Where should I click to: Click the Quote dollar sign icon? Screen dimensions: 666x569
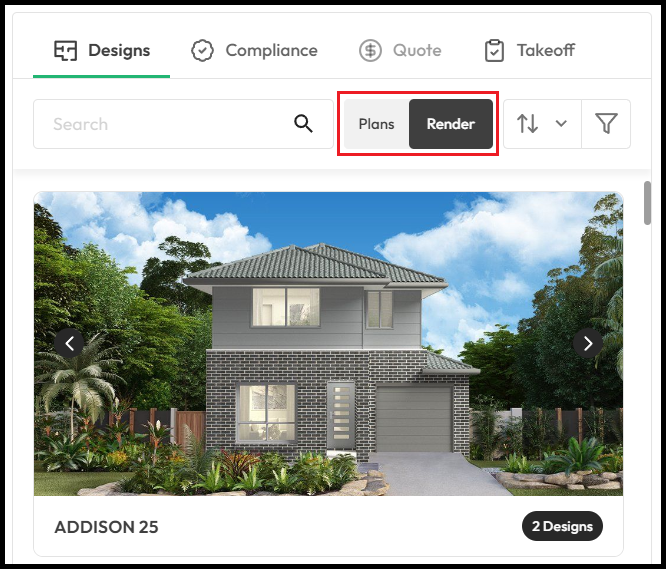370,51
